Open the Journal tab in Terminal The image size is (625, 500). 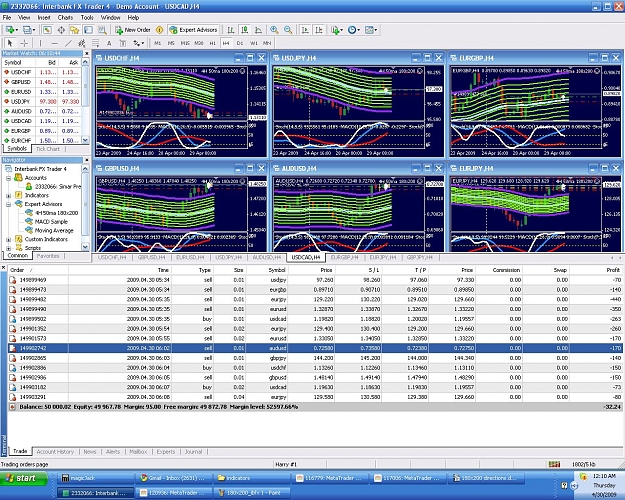click(193, 452)
